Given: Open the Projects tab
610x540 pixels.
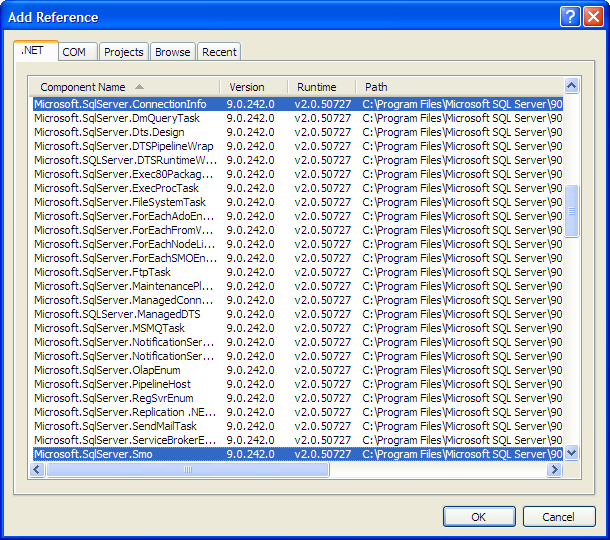Looking at the screenshot, I should (124, 52).
